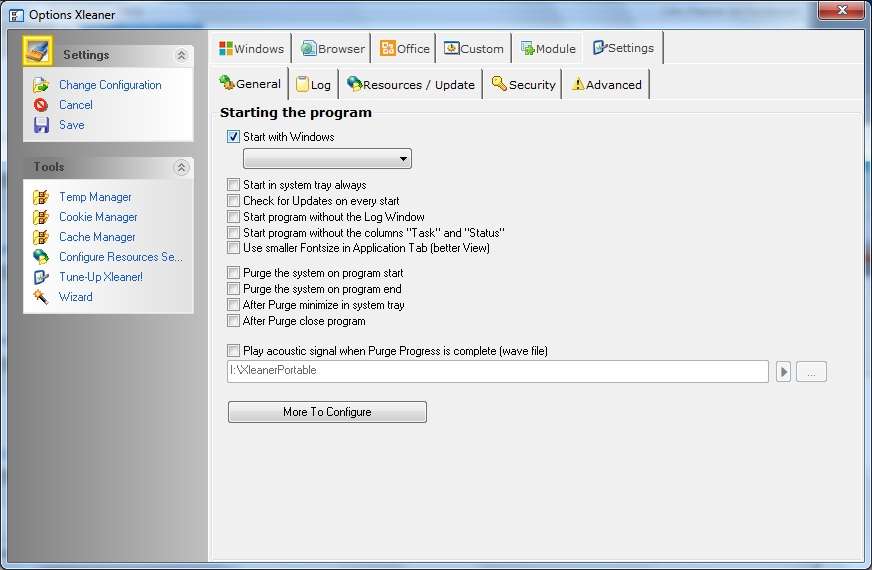The width and height of the screenshot is (872, 570).
Task: Click the Tune-Up Xleaner icon
Action: [x=41, y=277]
